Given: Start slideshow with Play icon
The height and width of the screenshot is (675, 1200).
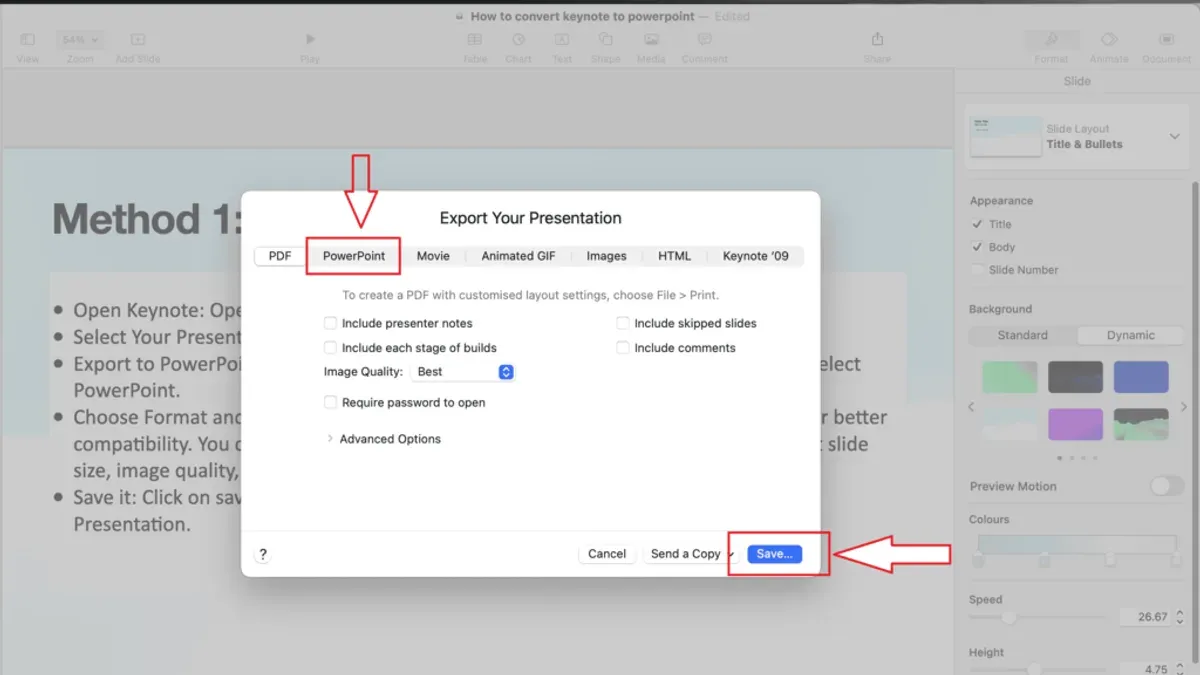Looking at the screenshot, I should tap(310, 40).
